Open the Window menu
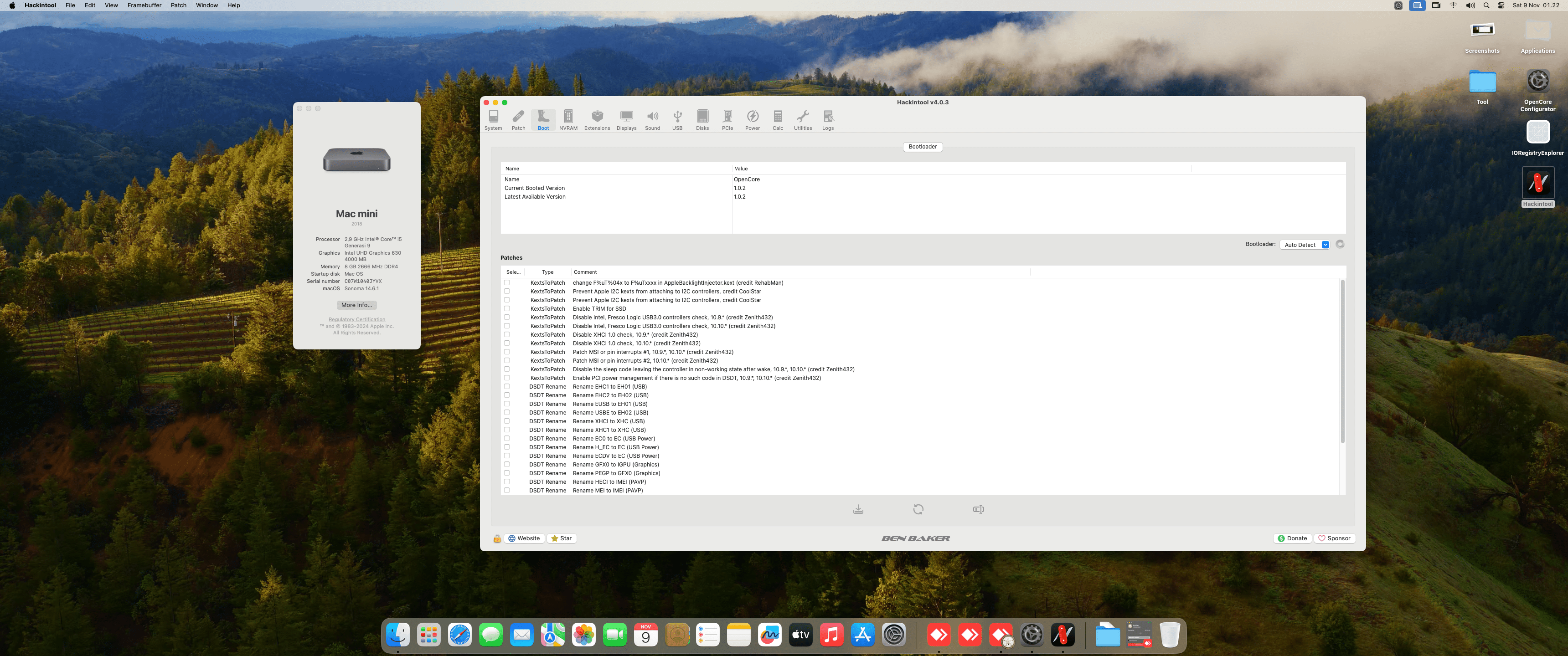The width and height of the screenshot is (1568, 656). pyautogui.click(x=207, y=5)
